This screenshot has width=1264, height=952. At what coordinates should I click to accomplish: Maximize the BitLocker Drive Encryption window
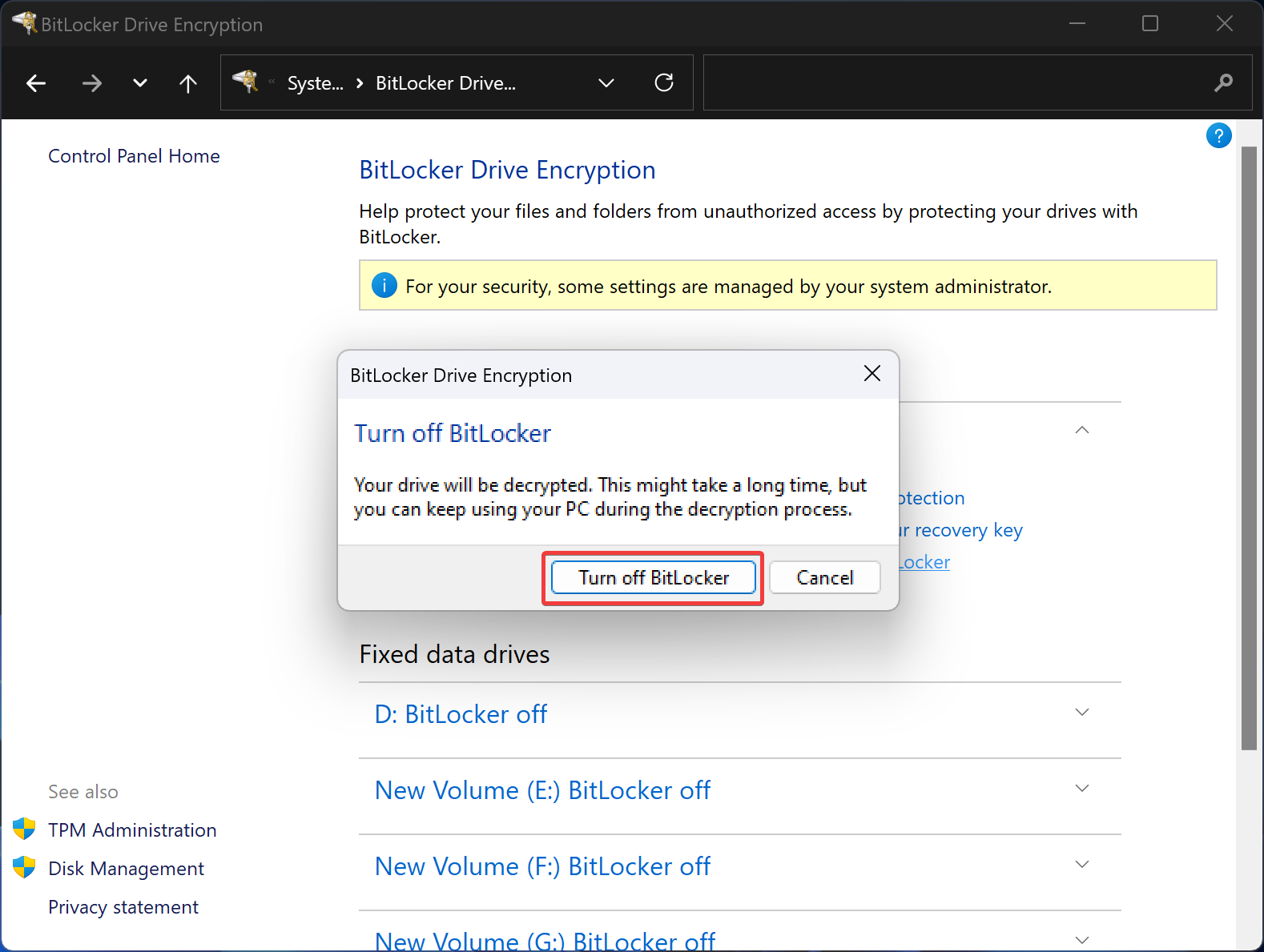1150,23
